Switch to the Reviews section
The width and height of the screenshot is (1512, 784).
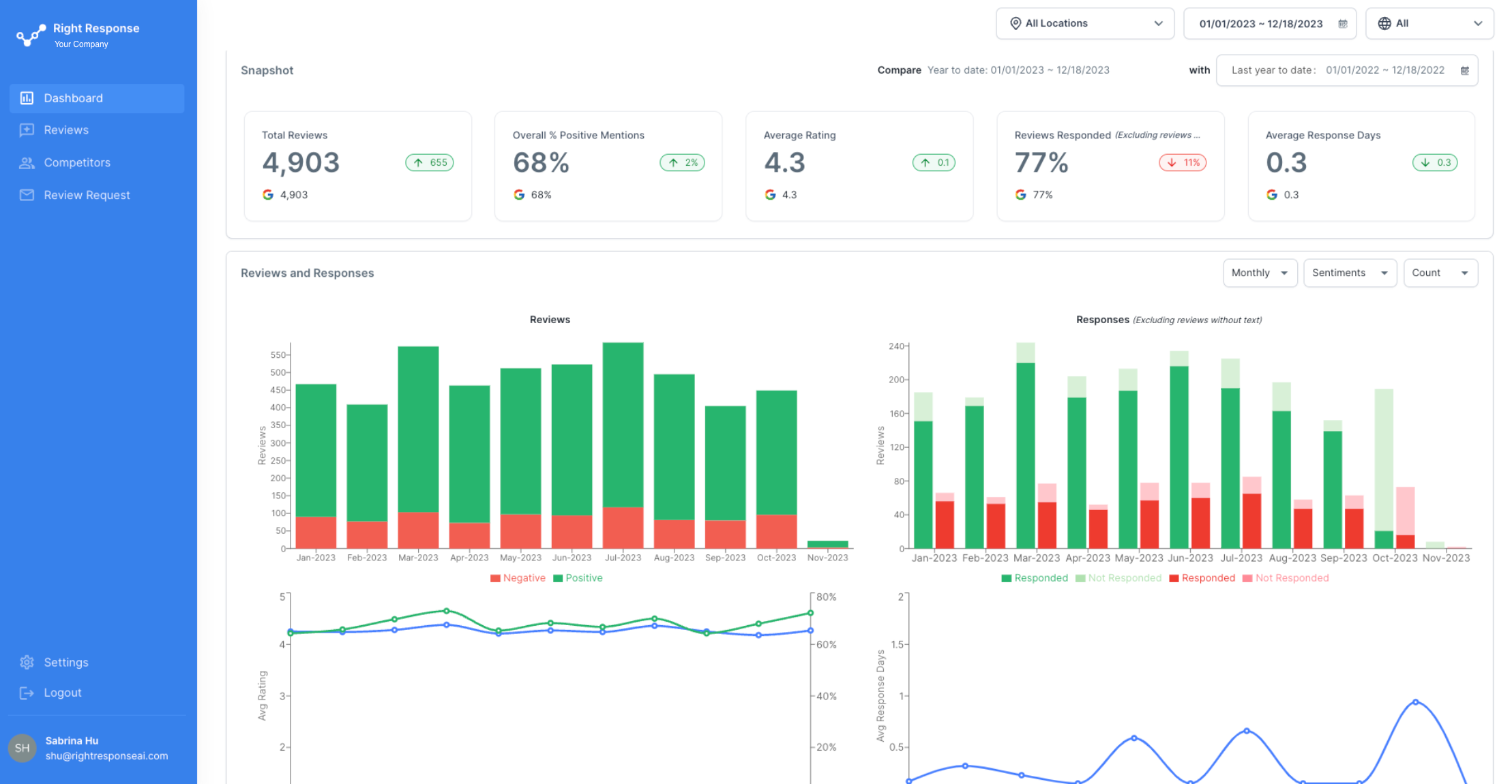[x=65, y=130]
